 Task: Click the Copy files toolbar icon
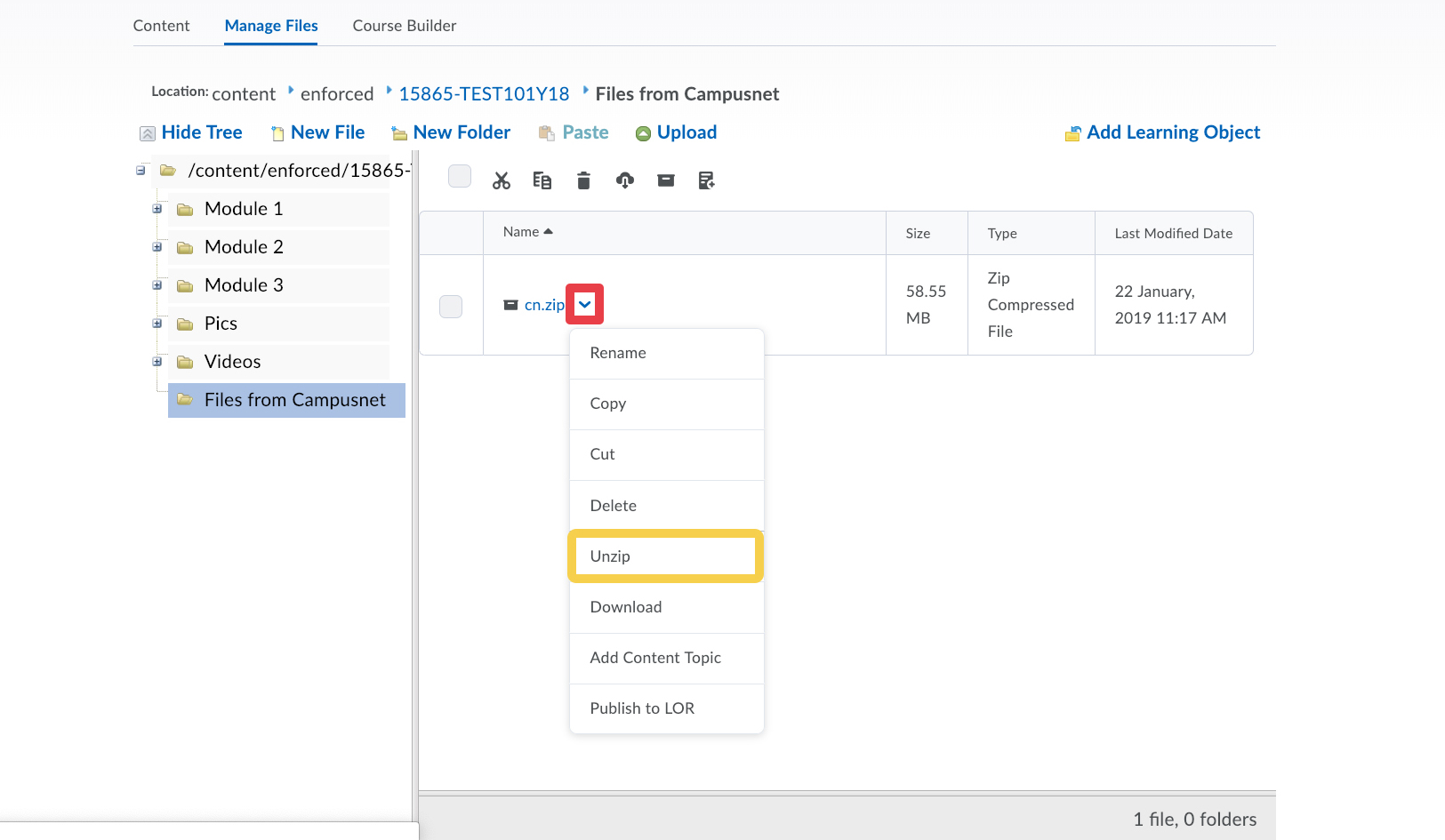[x=542, y=181]
